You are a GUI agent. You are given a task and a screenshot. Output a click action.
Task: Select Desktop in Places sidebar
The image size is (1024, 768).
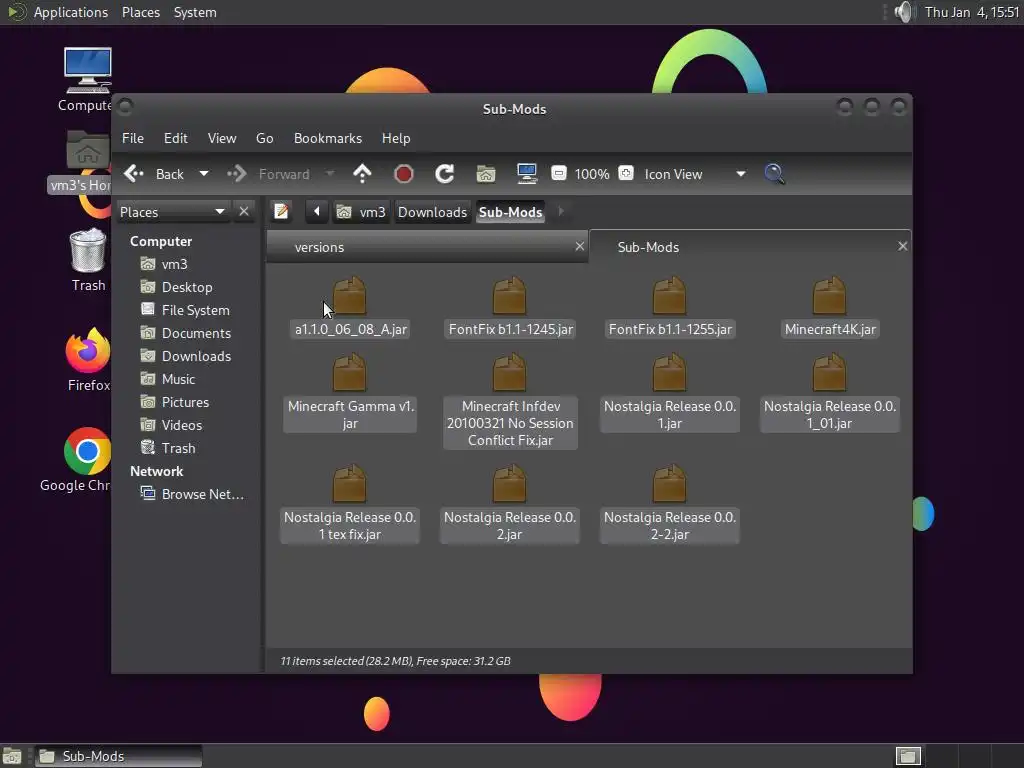point(189,287)
